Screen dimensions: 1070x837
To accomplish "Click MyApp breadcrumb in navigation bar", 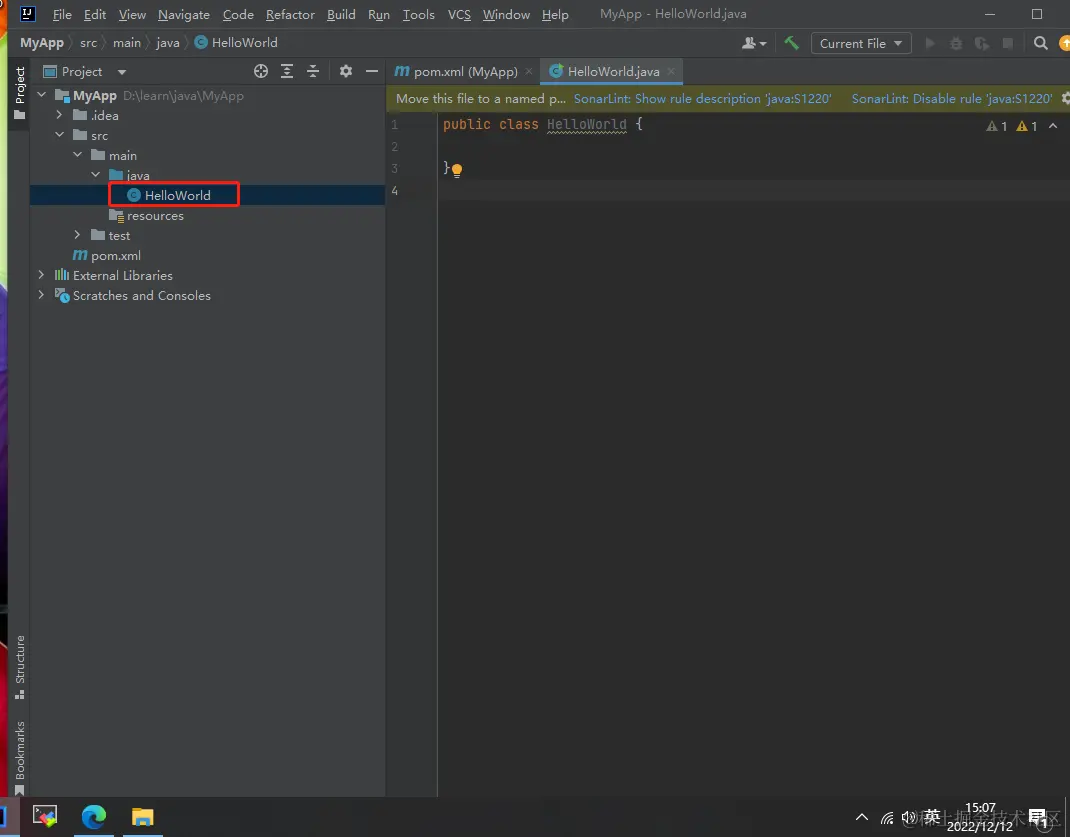I will [42, 42].
